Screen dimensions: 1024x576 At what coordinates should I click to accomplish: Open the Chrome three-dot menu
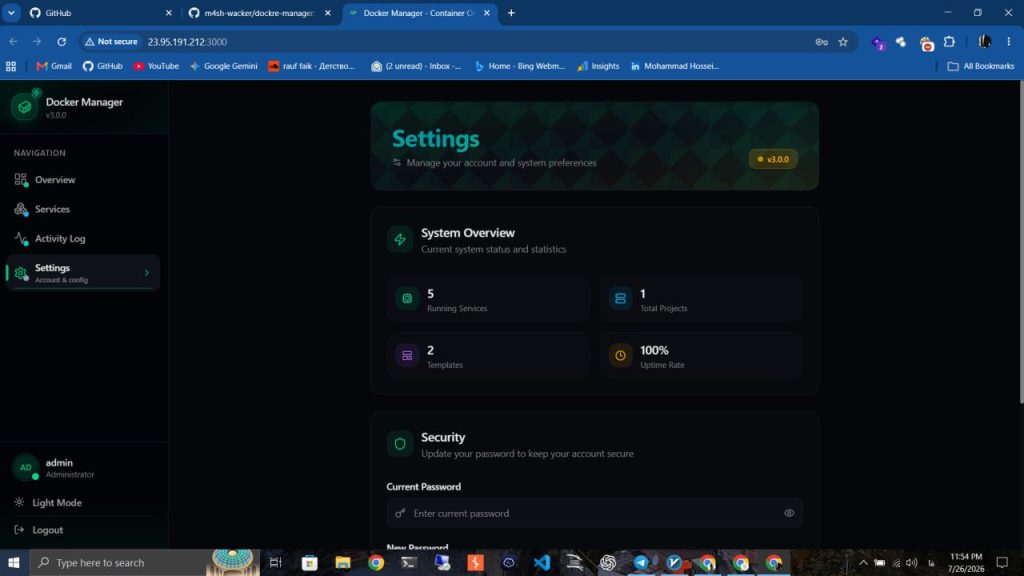coord(1009,42)
